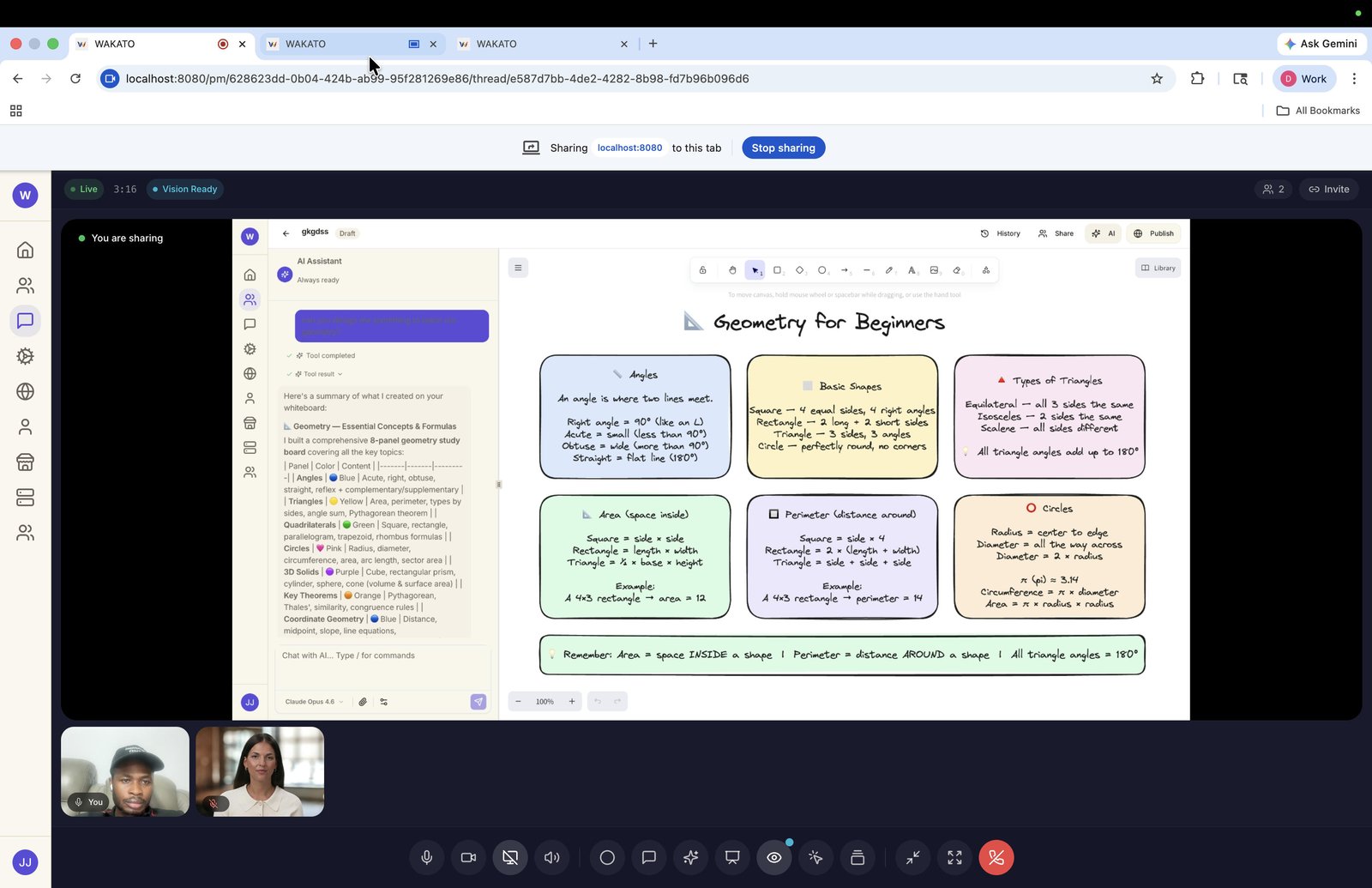Click the Vision Ready status badge
Image resolution: width=1372 pixels, height=888 pixels.
(x=184, y=189)
